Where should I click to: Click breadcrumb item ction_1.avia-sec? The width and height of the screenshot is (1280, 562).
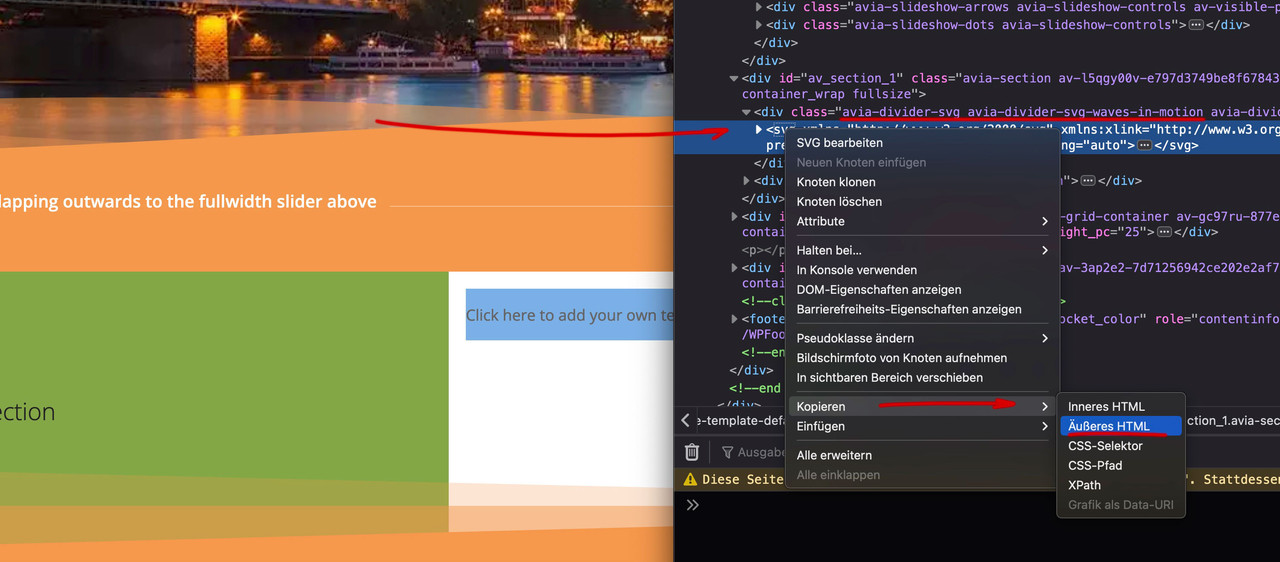[1232, 421]
